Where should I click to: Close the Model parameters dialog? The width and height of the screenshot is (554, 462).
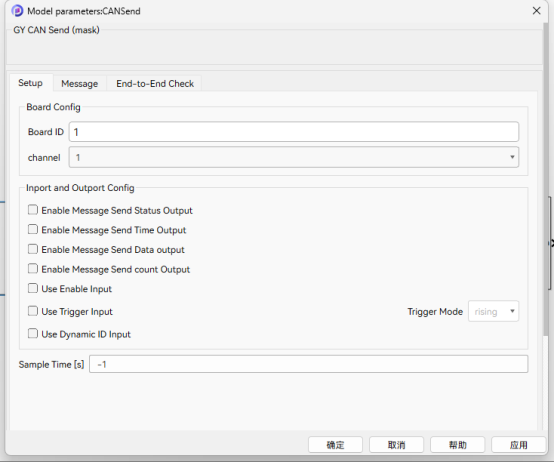pyautogui.click(x=536, y=11)
